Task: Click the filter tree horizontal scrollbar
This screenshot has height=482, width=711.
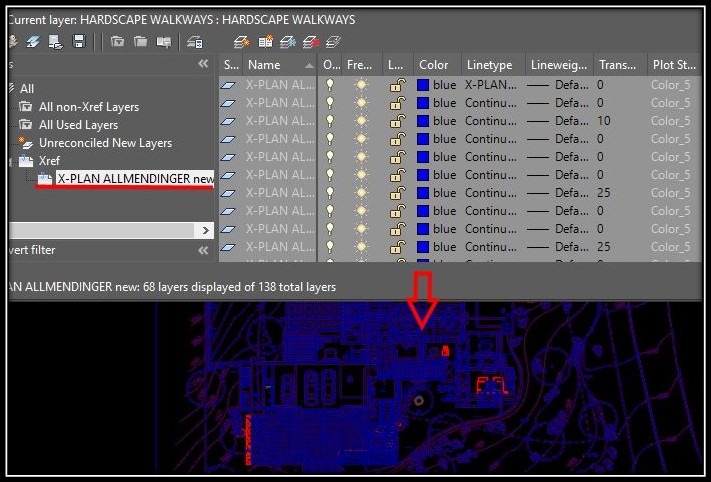Action: [x=102, y=230]
